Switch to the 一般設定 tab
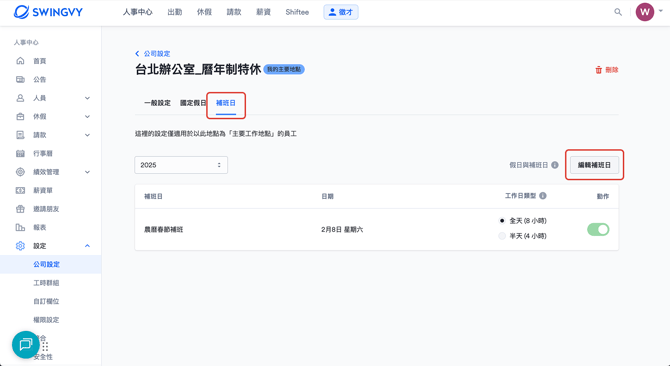670x366 pixels. 157,103
